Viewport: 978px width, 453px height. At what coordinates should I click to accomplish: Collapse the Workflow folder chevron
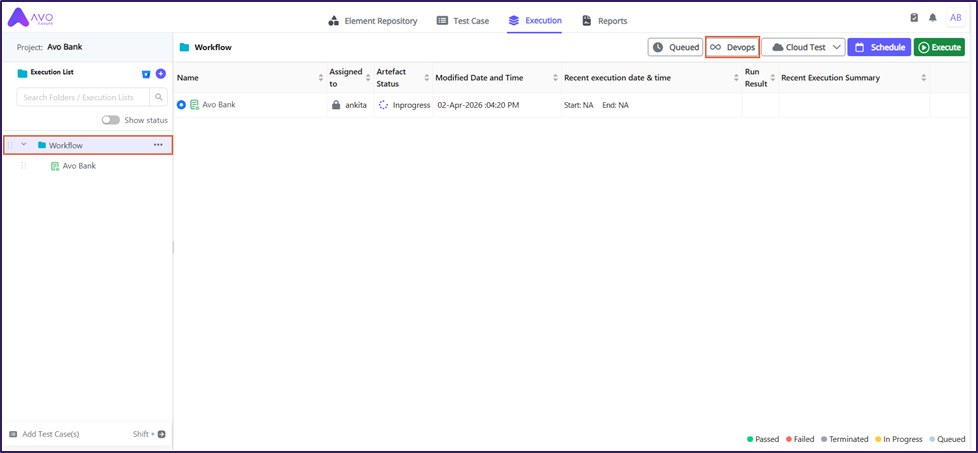tap(24, 145)
